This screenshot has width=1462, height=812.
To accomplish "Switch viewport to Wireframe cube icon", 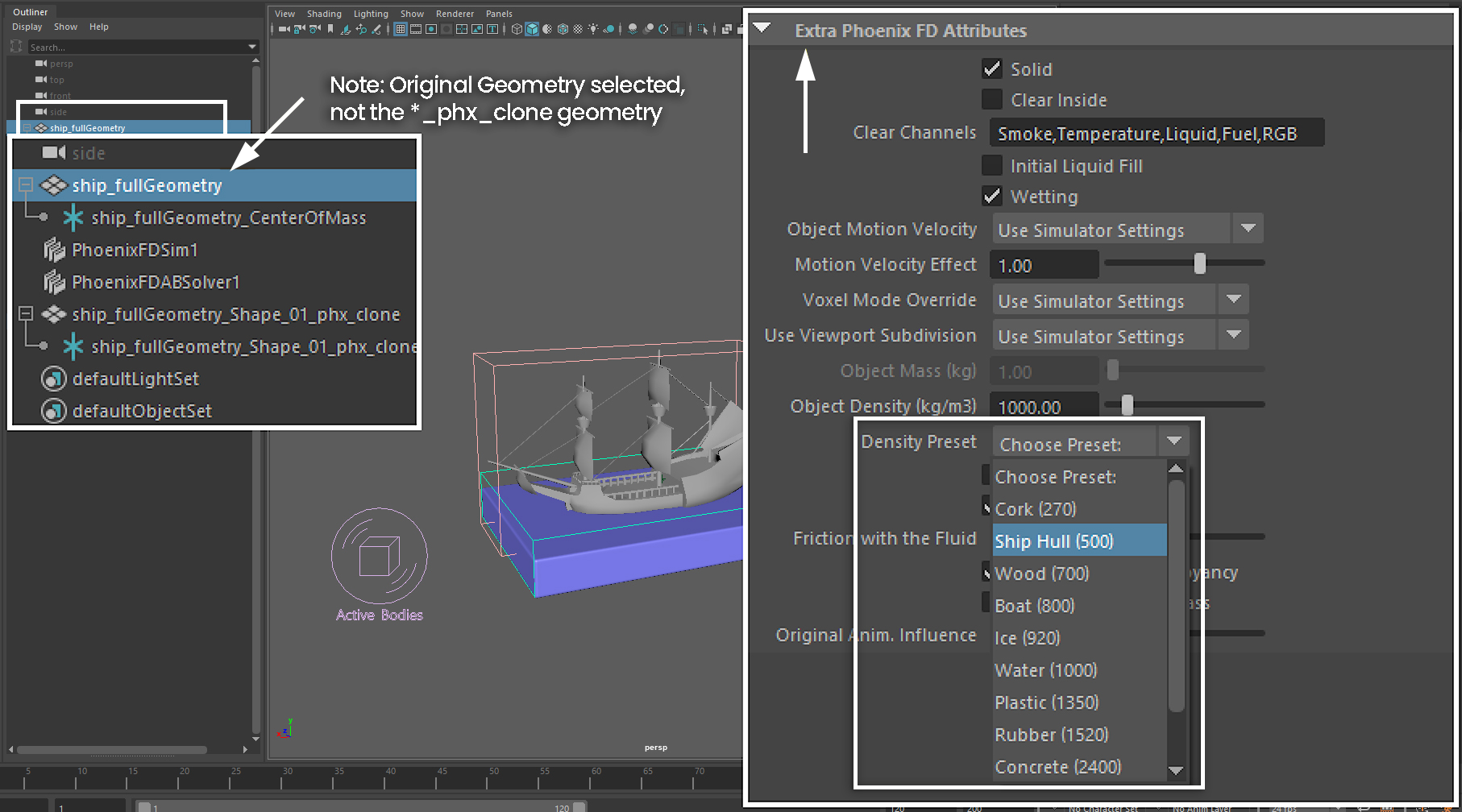I will [x=517, y=29].
